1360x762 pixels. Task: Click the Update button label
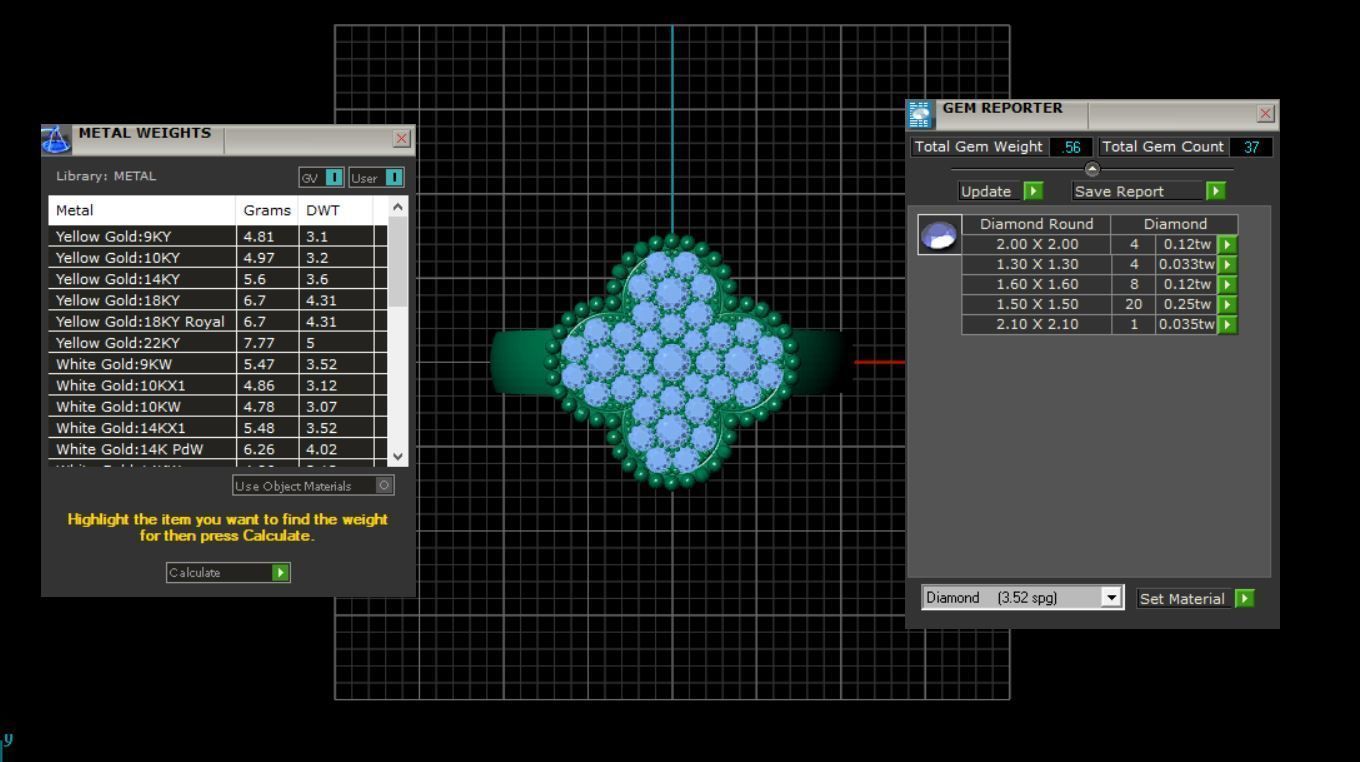(x=986, y=191)
